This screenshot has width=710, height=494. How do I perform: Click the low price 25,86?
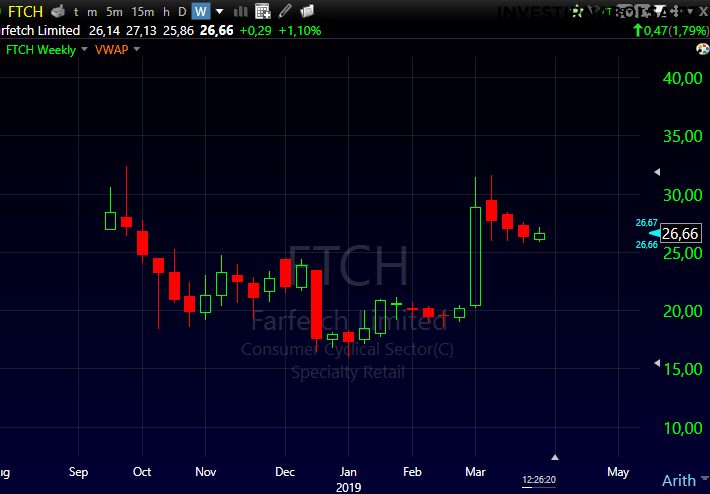[178, 31]
